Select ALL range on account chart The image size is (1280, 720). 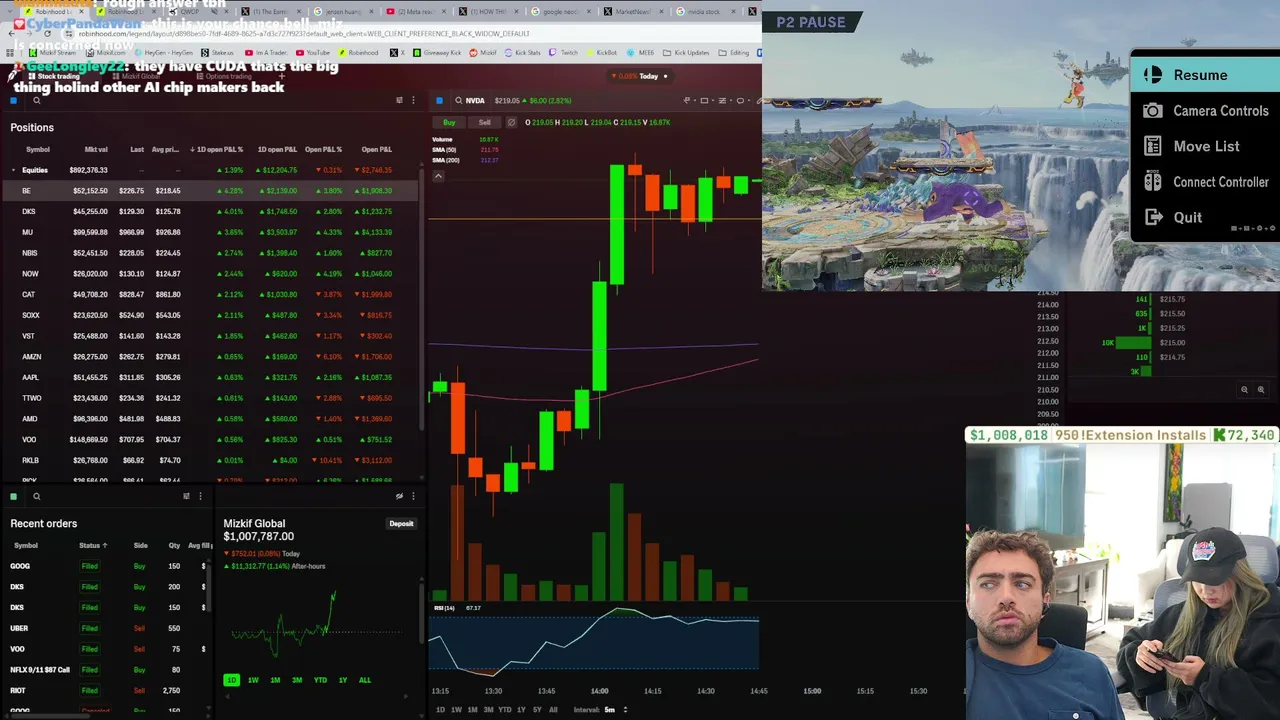(x=365, y=680)
